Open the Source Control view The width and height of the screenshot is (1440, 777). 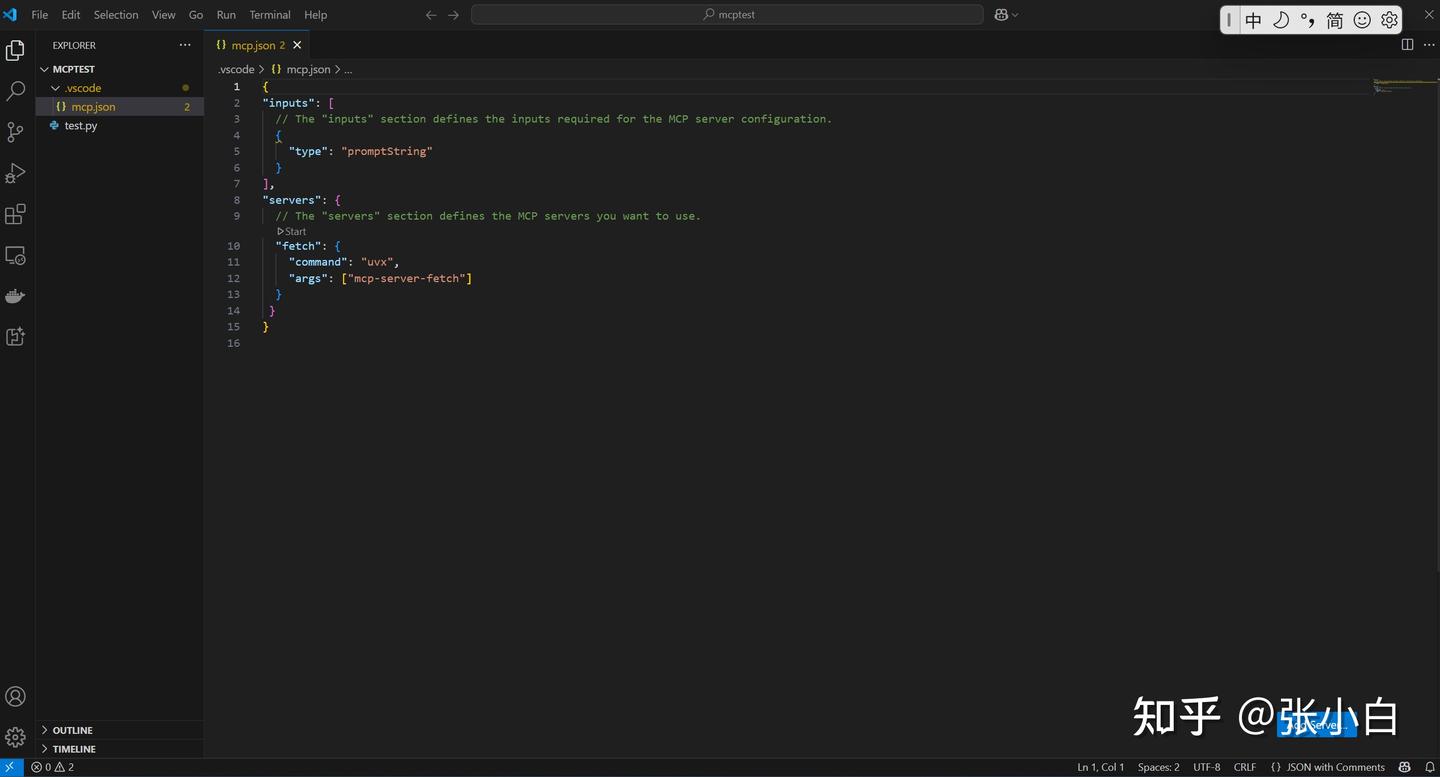(x=15, y=132)
